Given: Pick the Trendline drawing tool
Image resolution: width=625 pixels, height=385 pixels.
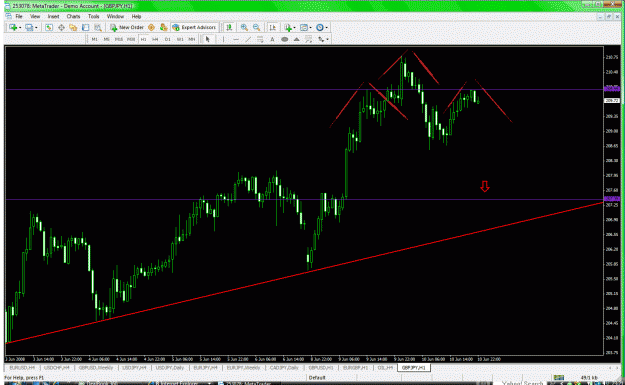Looking at the screenshot, I should click(248, 39).
